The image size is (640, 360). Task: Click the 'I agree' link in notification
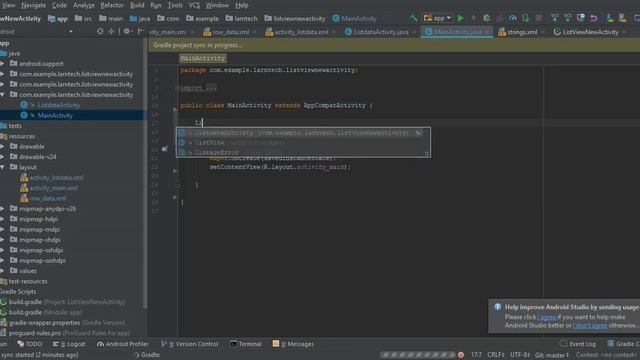(547, 317)
